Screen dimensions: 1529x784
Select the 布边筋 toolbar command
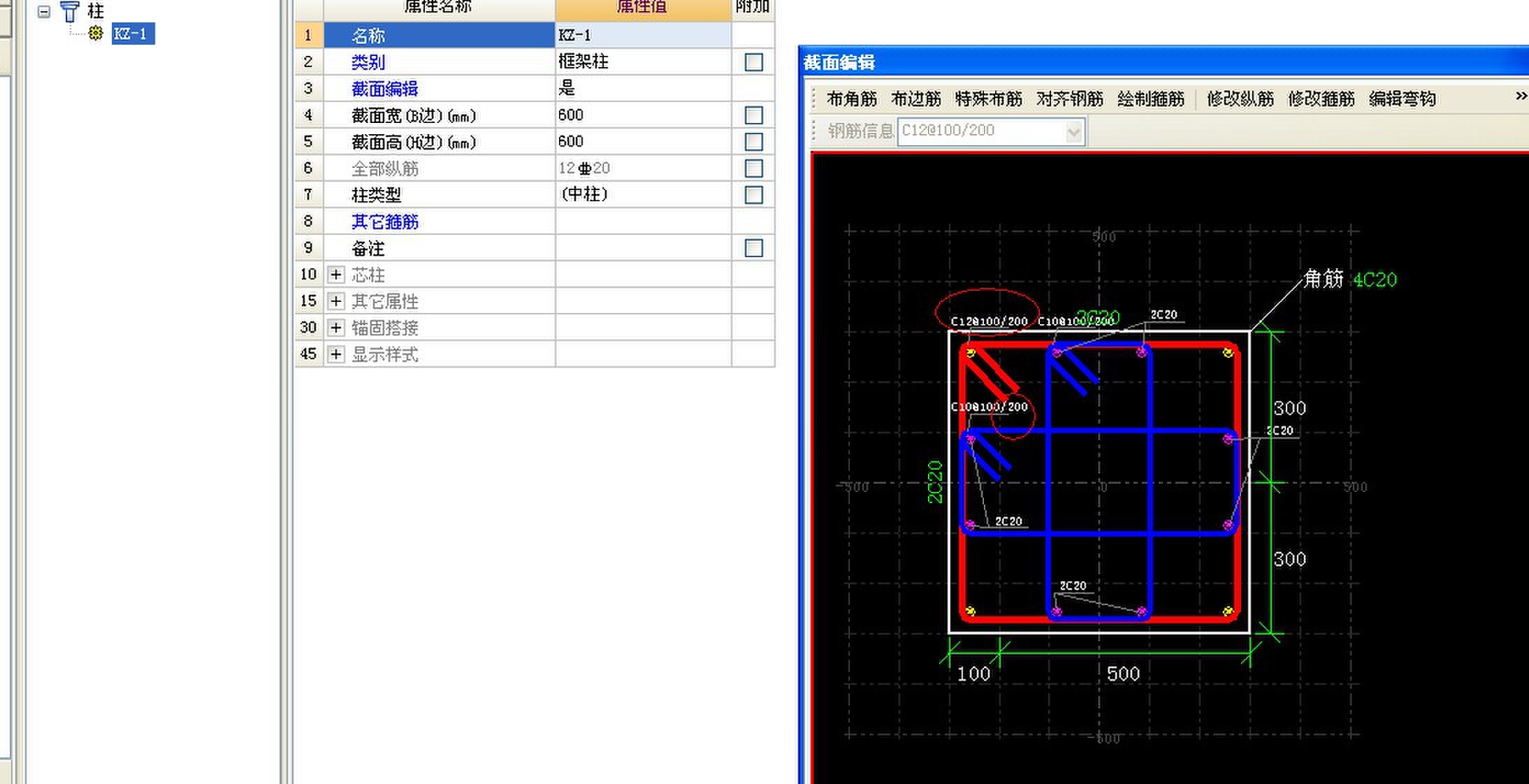click(x=916, y=99)
